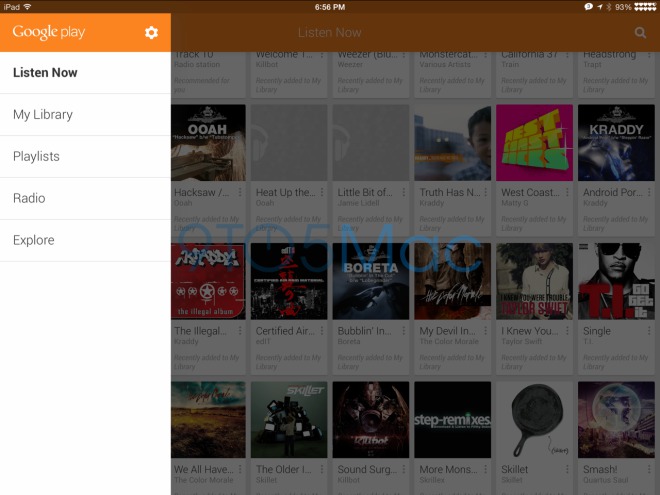Show options for T.I. Single album
660x495 pixels.
649,331
